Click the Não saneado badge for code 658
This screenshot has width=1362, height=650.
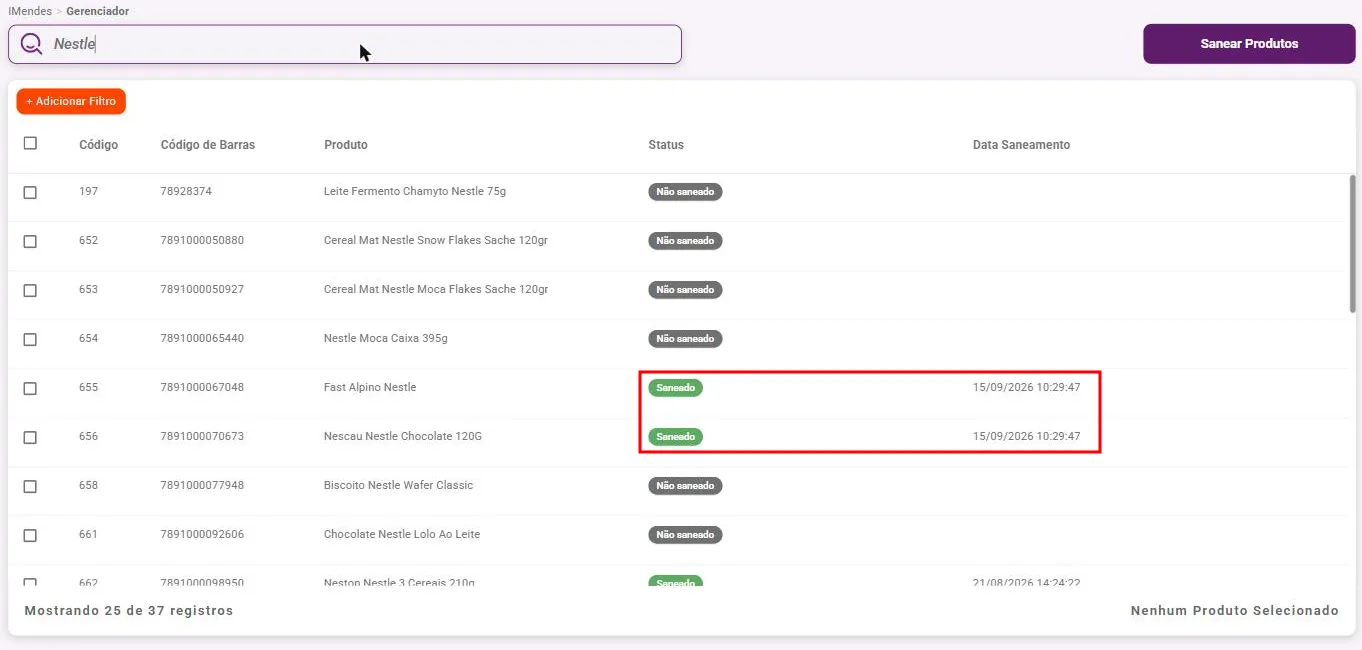(x=685, y=485)
